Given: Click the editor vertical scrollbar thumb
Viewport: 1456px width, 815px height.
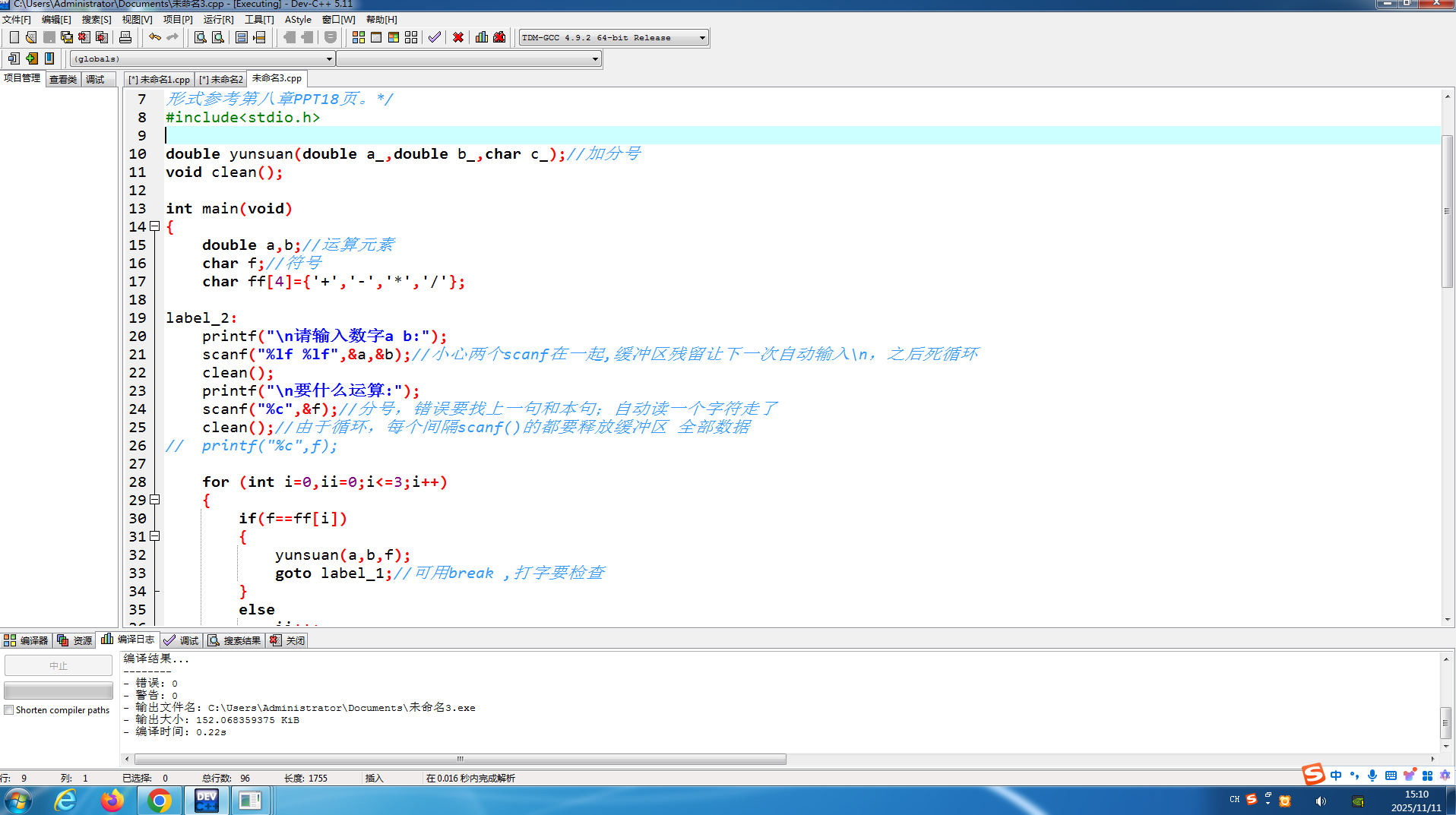Looking at the screenshot, I should (1447, 211).
